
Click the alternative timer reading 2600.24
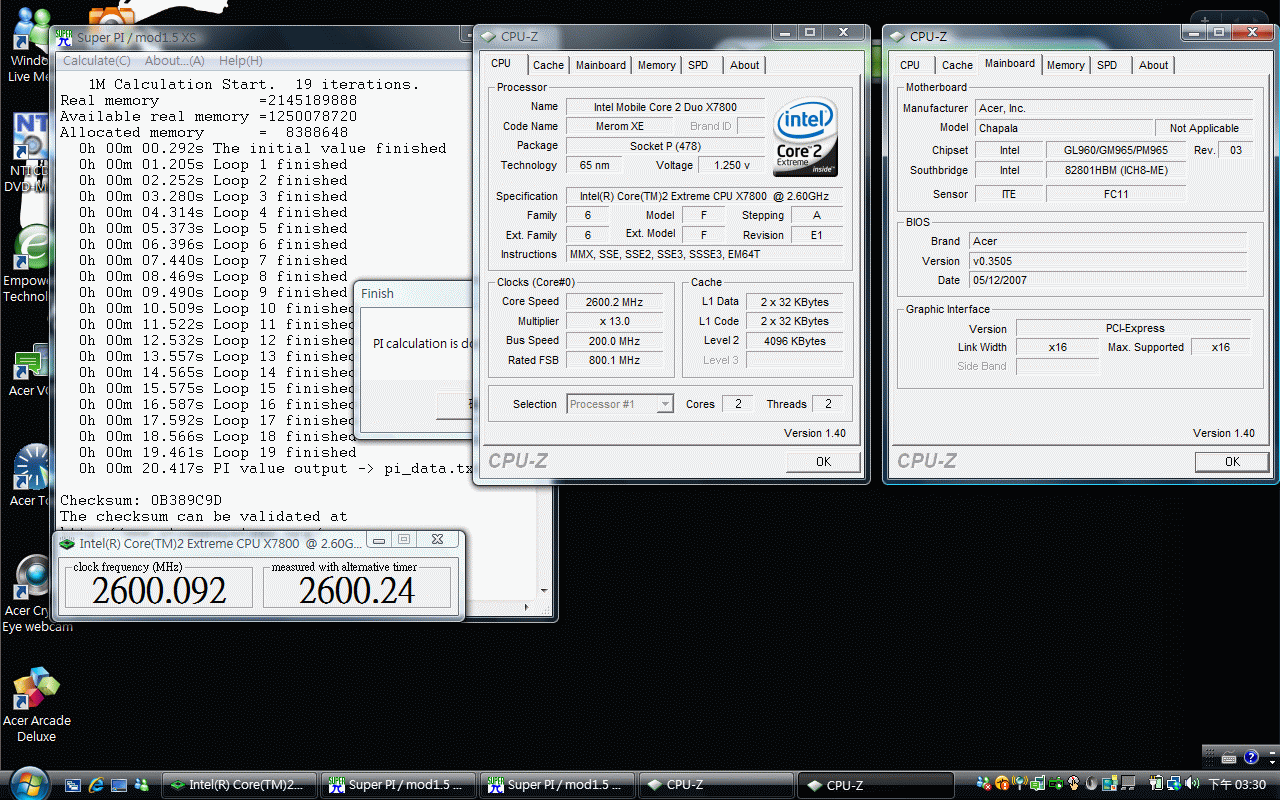357,590
